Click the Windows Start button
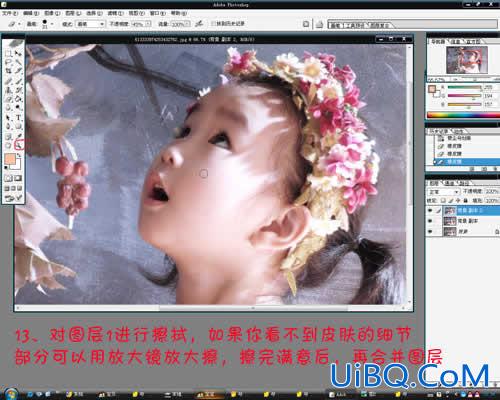The width and height of the screenshot is (500, 400). coord(10,394)
